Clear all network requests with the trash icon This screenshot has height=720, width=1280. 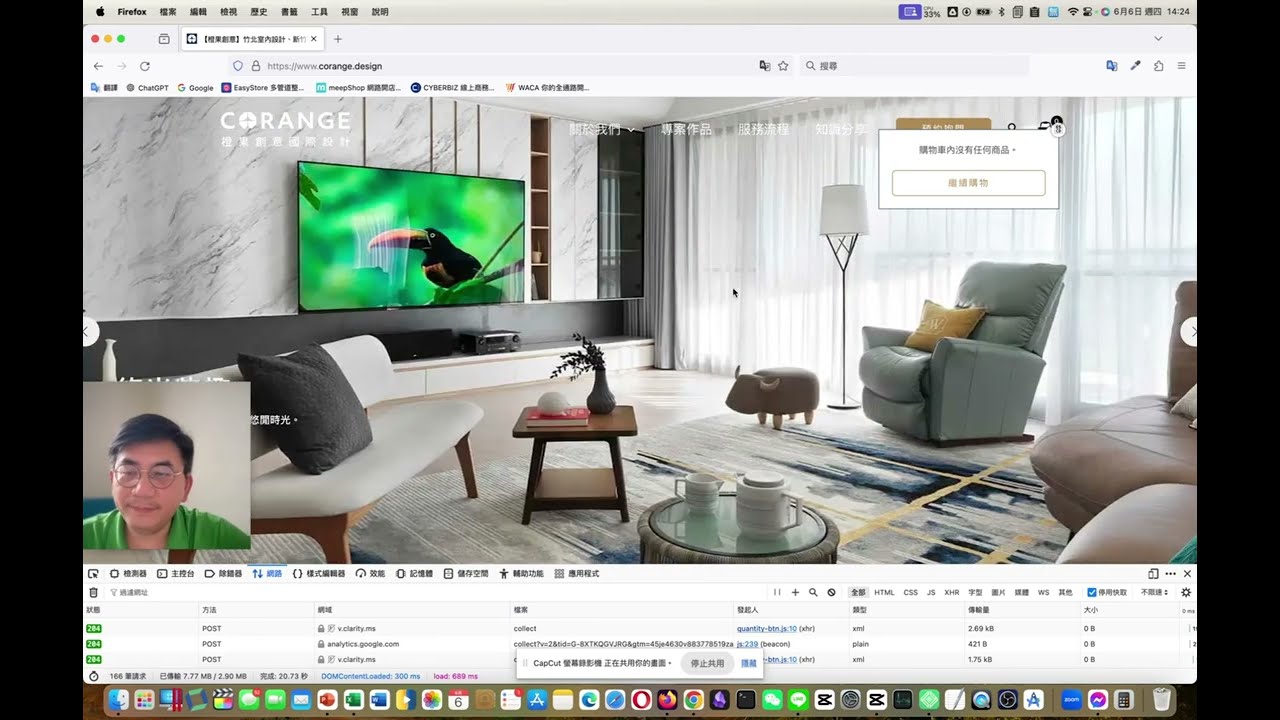coord(93,592)
